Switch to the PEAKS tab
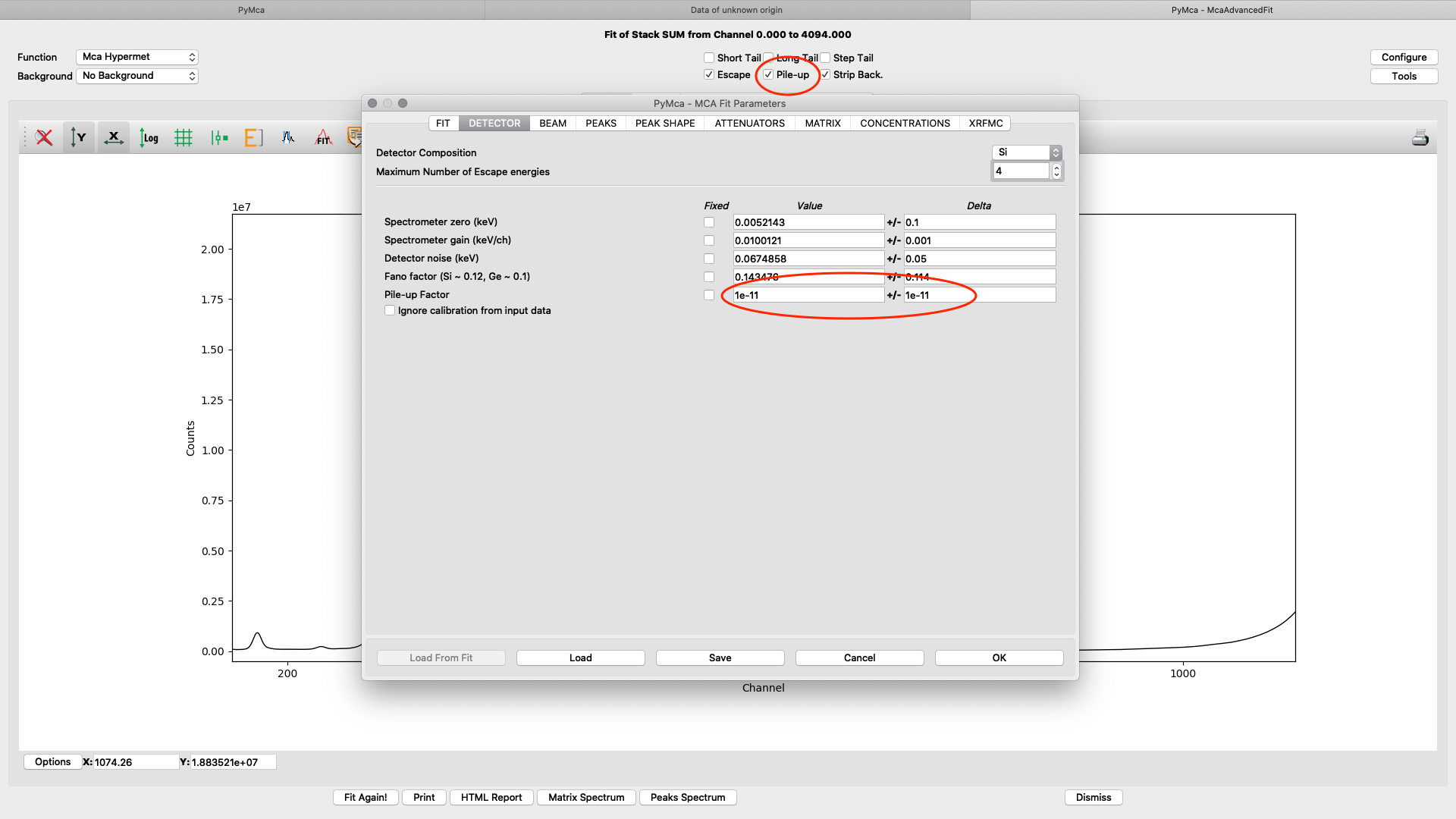The width and height of the screenshot is (1456, 819). click(x=601, y=123)
